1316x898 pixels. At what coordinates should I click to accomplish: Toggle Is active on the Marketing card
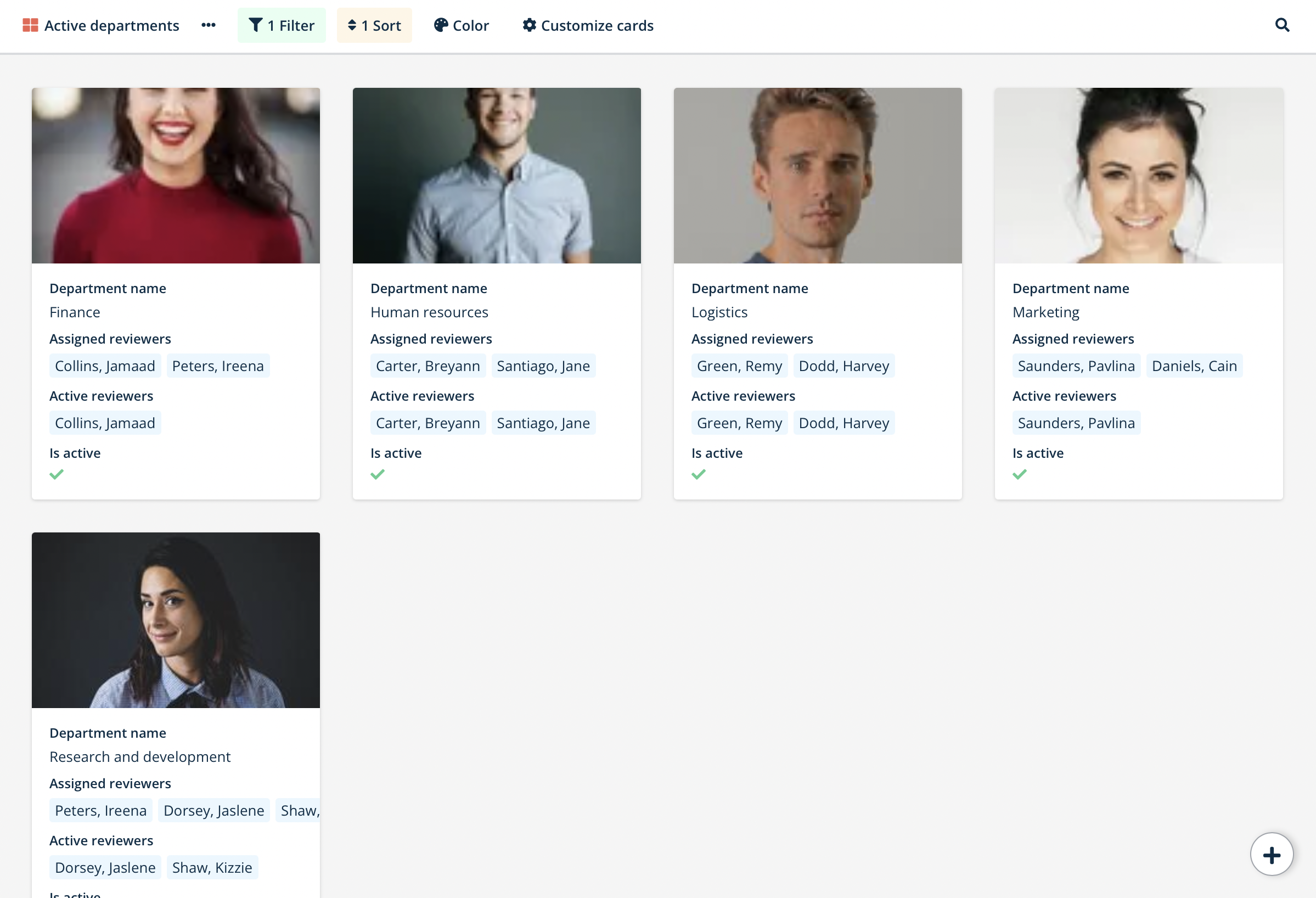click(x=1020, y=474)
